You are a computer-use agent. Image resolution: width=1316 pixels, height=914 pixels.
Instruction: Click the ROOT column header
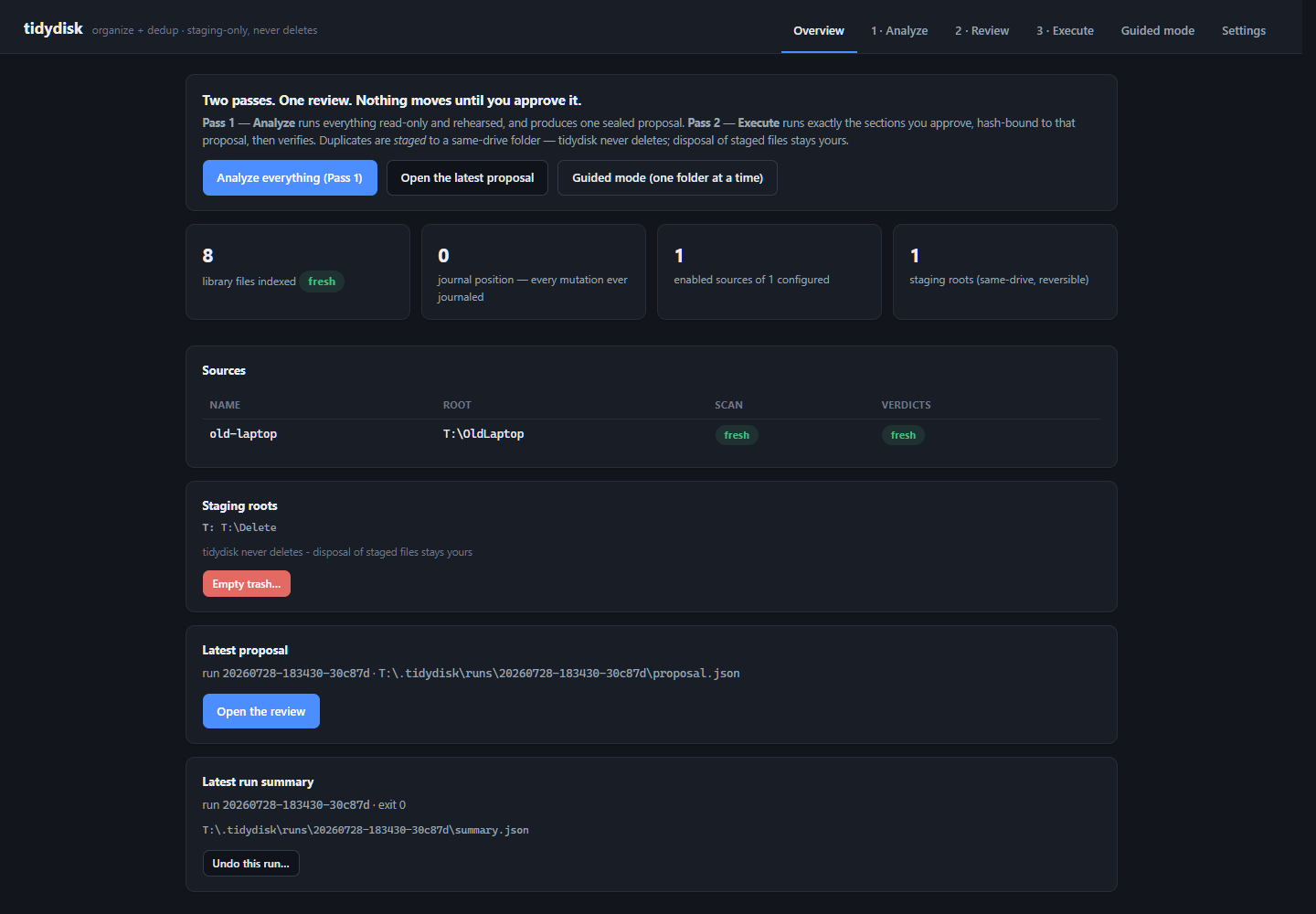tap(457, 405)
